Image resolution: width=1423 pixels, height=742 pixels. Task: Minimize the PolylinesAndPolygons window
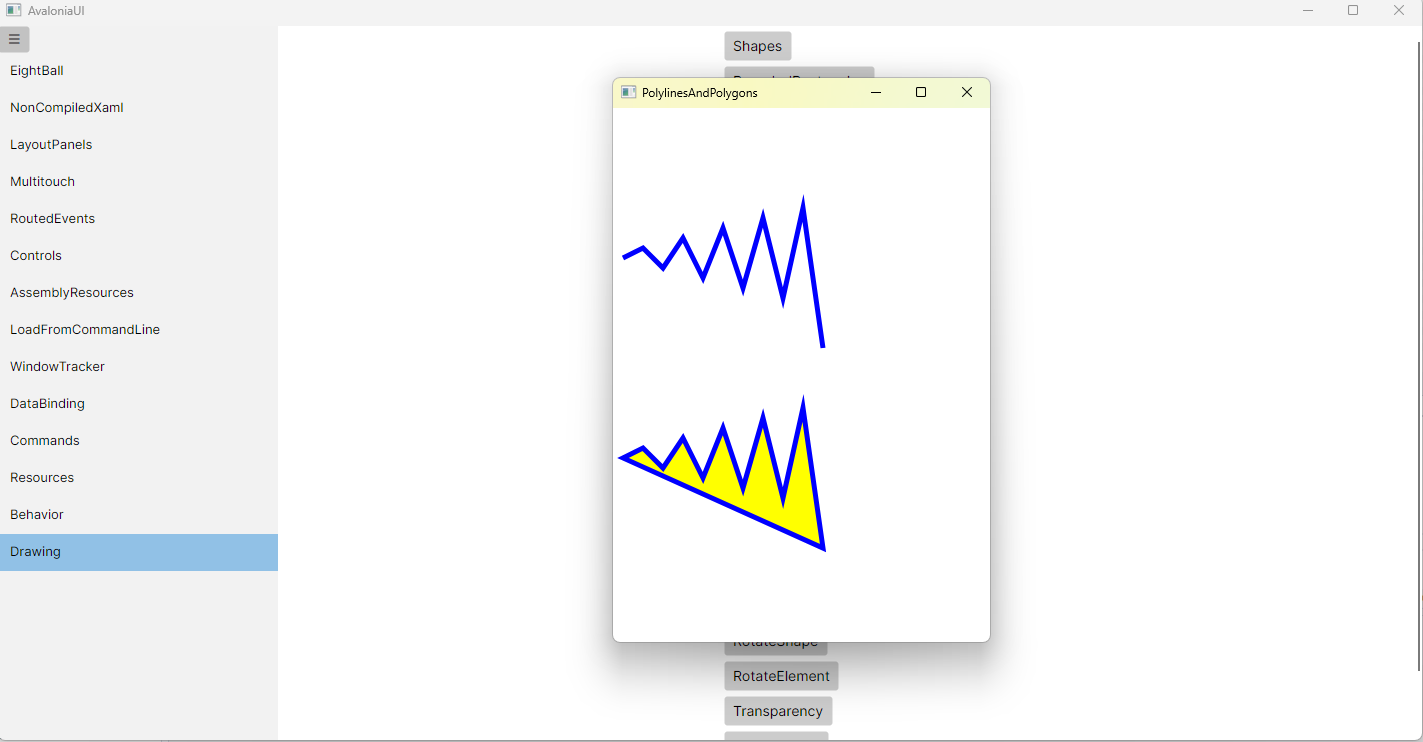(876, 92)
